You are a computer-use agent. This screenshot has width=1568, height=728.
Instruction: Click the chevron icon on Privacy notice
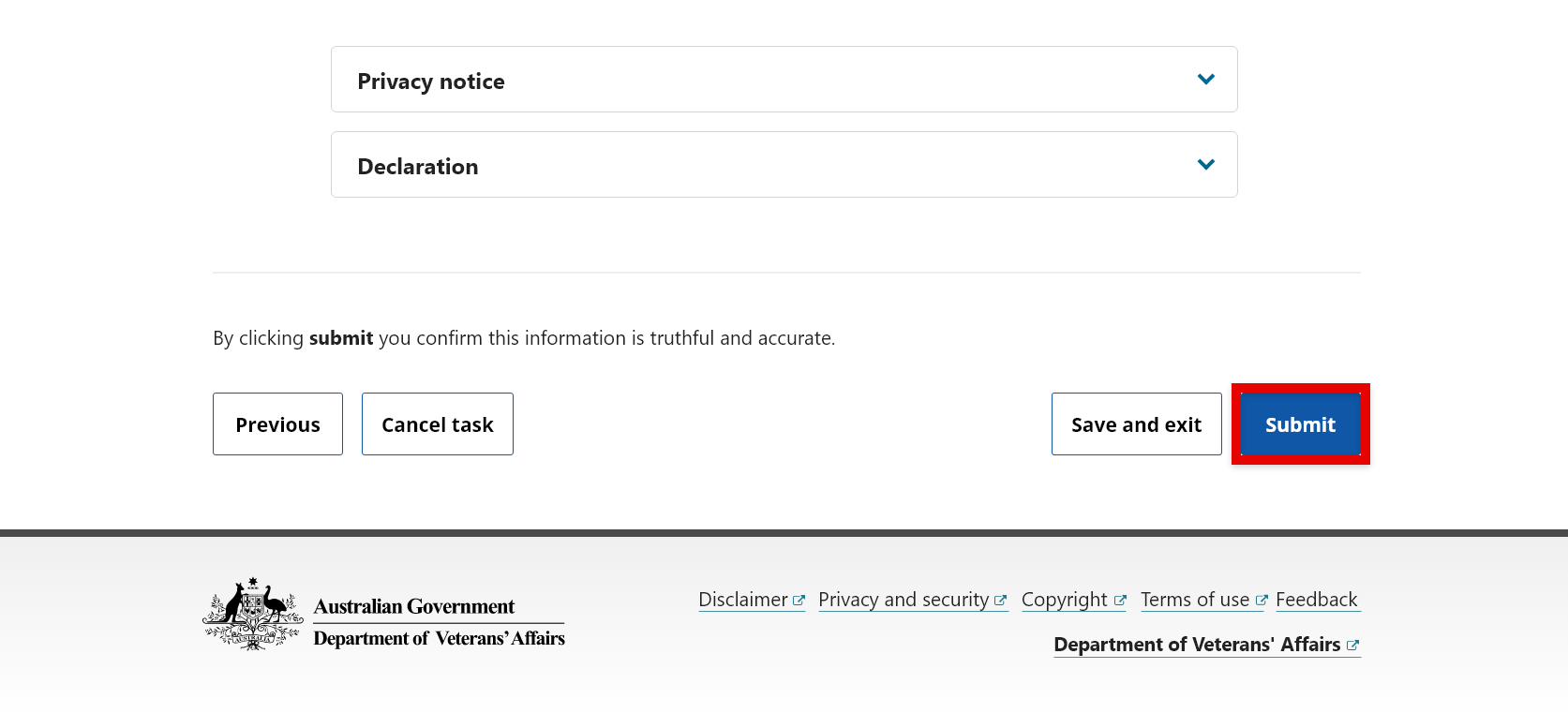pyautogui.click(x=1206, y=80)
